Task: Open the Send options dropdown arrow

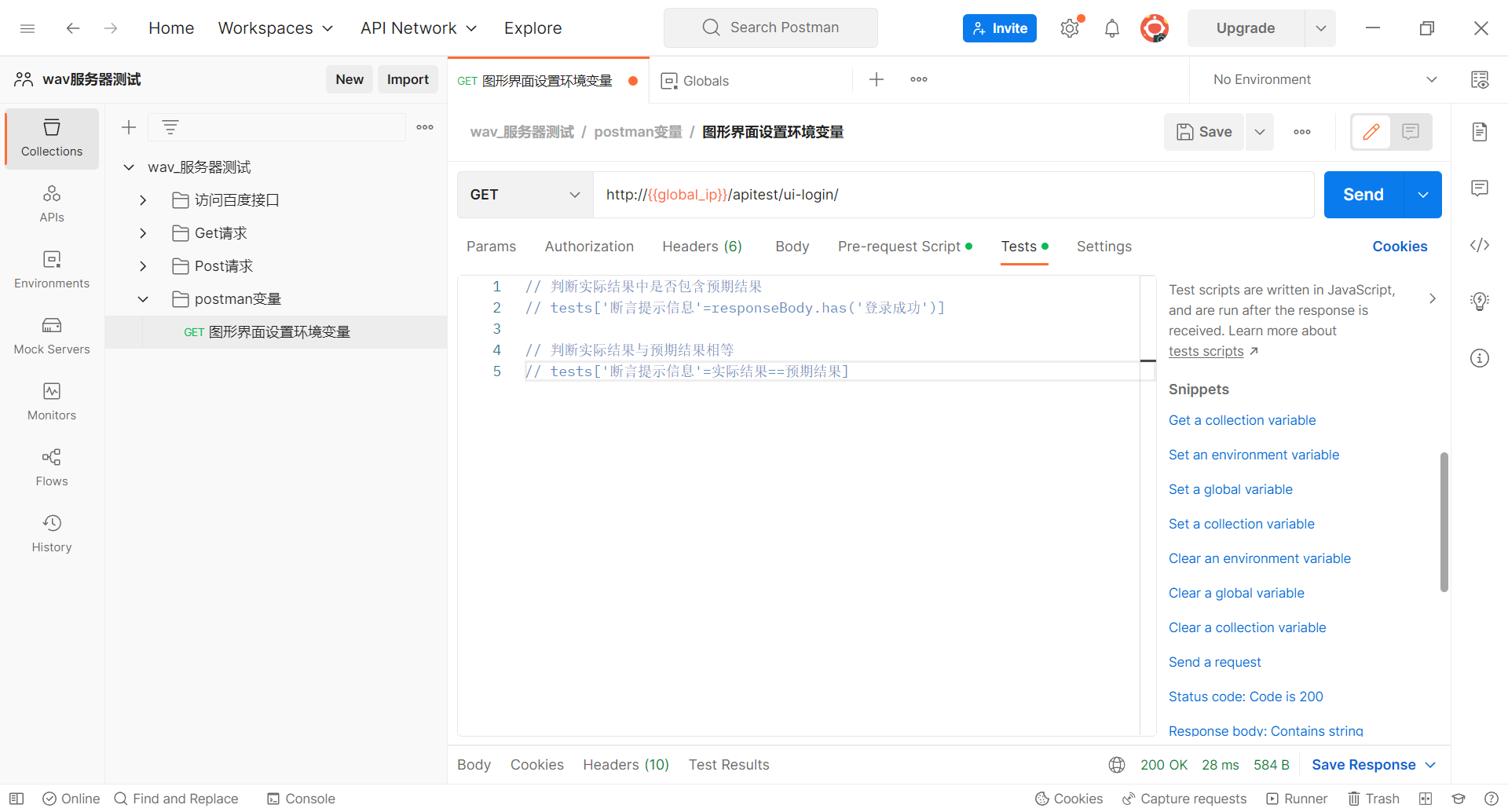Action: click(x=1423, y=195)
